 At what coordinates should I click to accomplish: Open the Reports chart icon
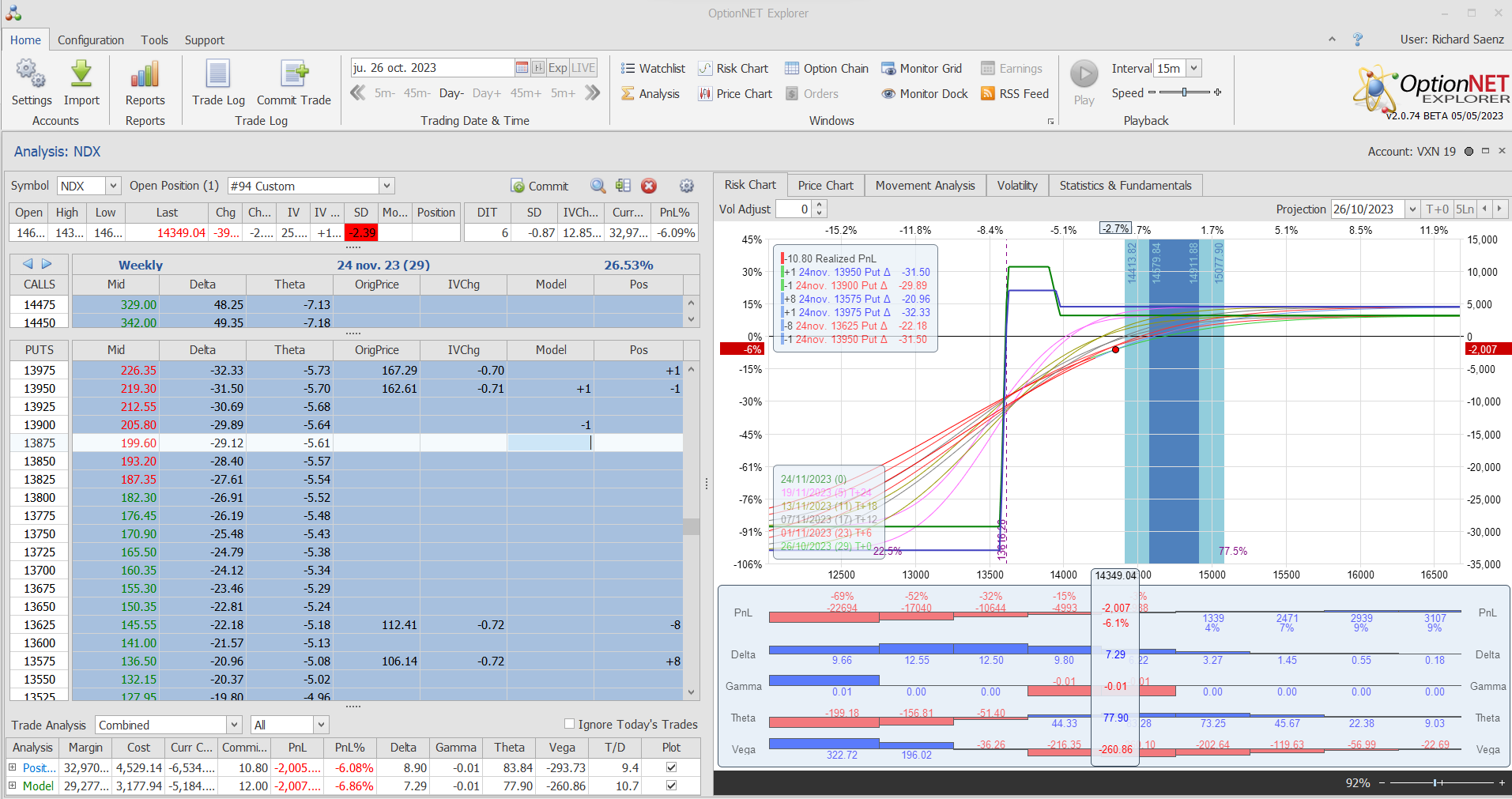click(145, 74)
